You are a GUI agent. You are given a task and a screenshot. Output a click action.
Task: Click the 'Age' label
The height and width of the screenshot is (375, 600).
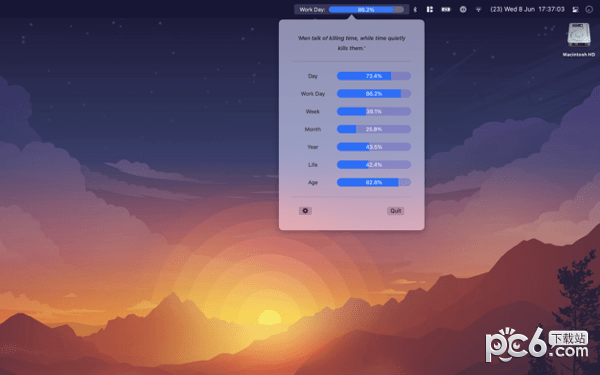pos(313,183)
